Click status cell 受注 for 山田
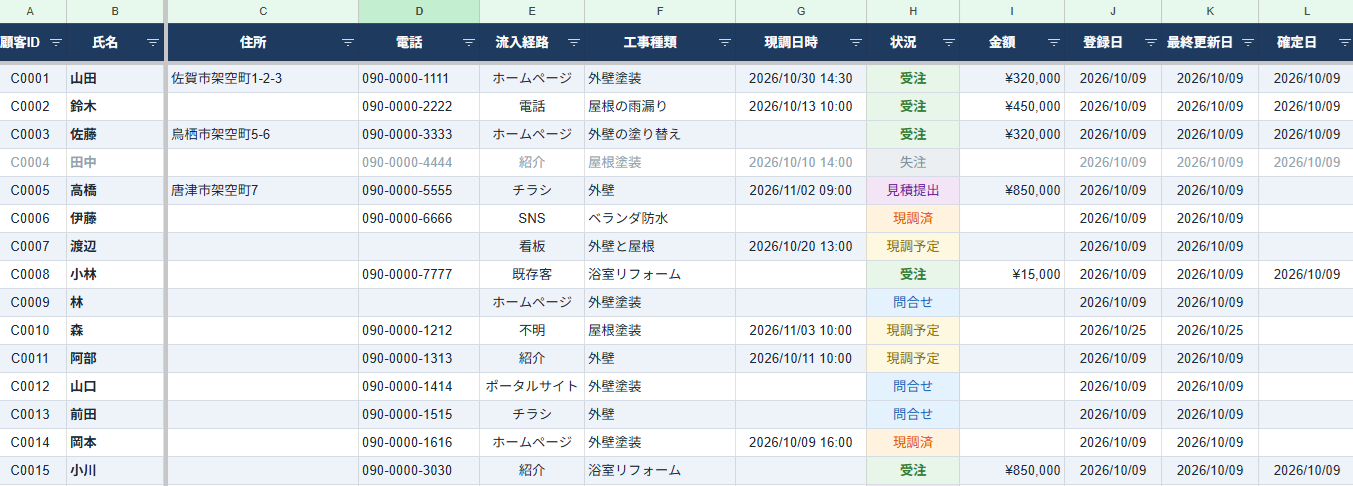This screenshot has height=486, width=1353. [x=913, y=78]
